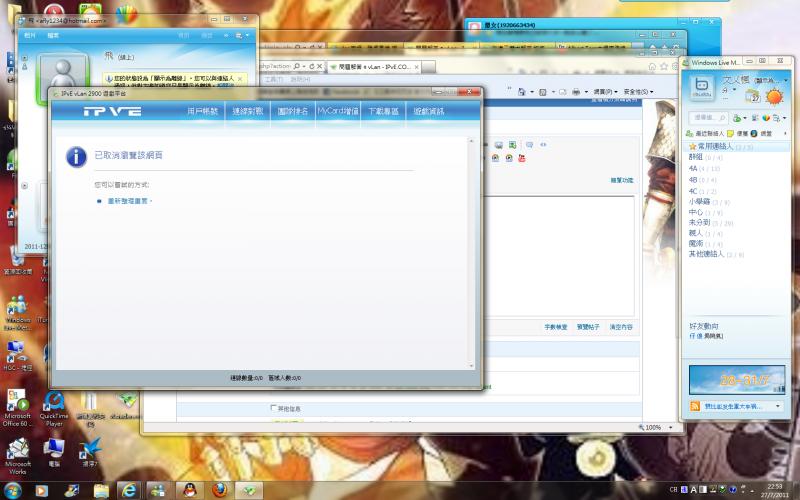Click the 好友動向 heading in Messenger

(x=704, y=326)
